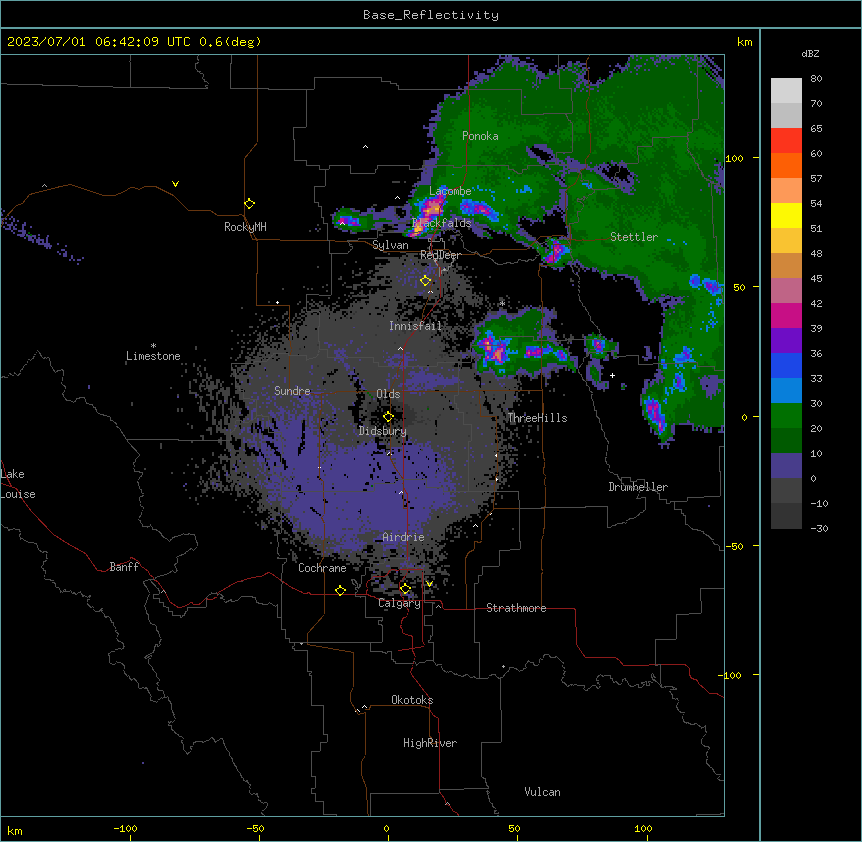Click the Olds city label
Viewport: 862px width, 842px height.
click(x=388, y=394)
